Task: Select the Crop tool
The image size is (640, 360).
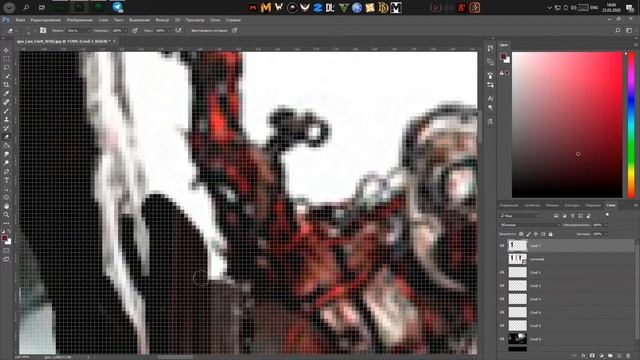Action: 6,84
